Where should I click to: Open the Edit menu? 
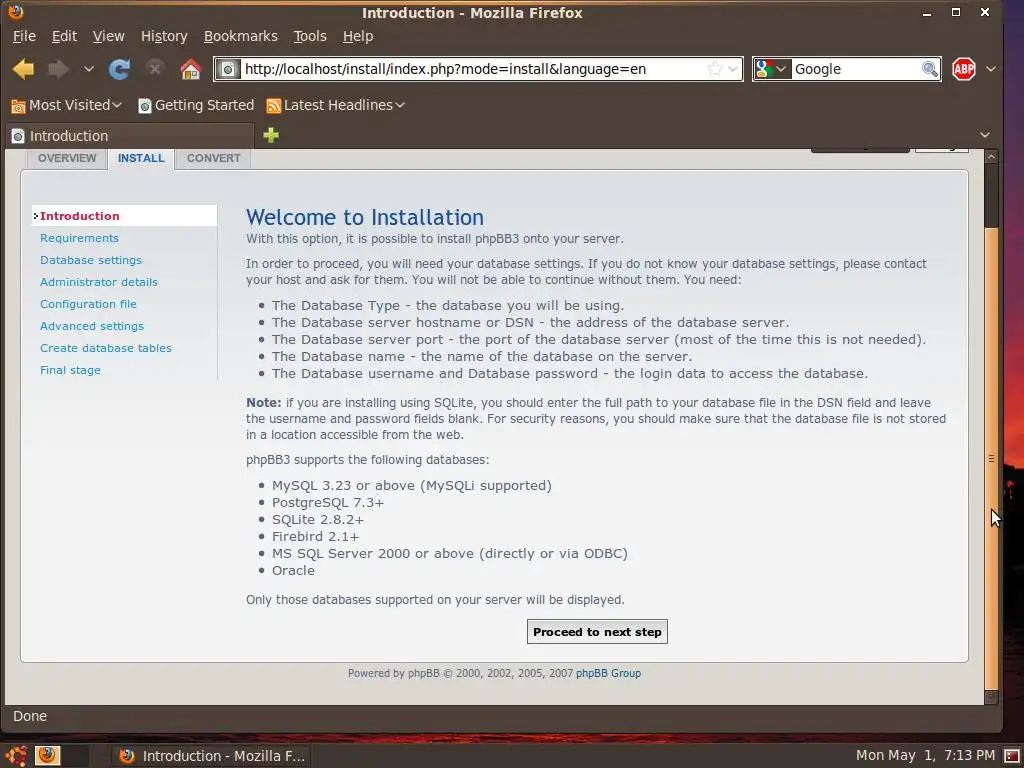coord(64,37)
